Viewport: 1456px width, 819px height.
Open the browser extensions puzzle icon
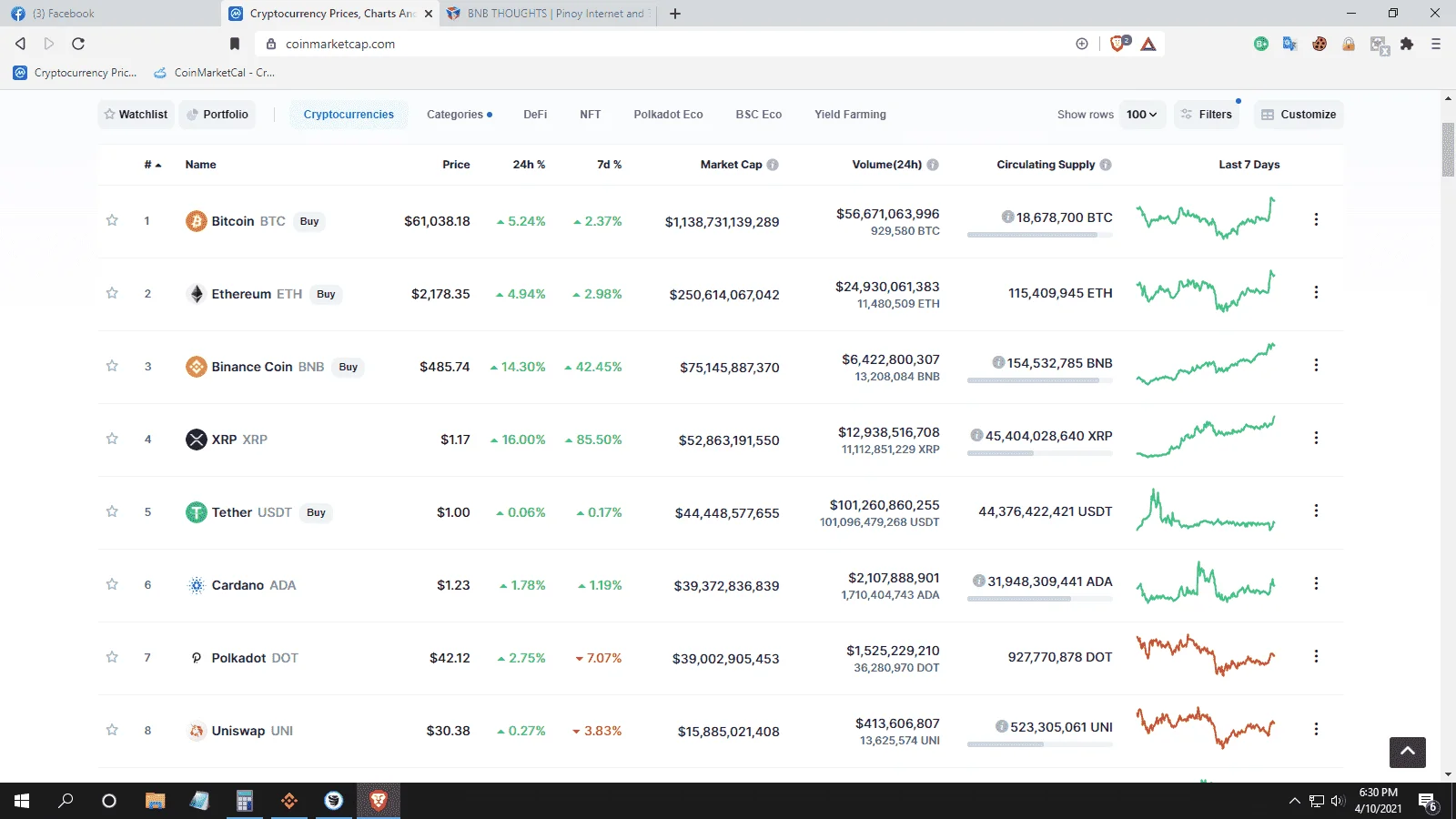(1407, 44)
